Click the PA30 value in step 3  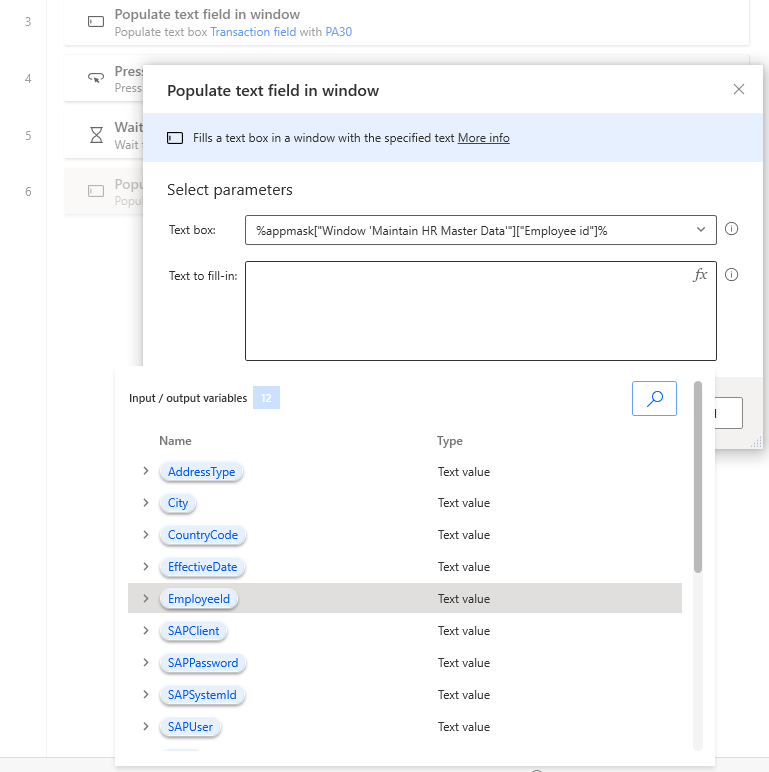point(339,32)
